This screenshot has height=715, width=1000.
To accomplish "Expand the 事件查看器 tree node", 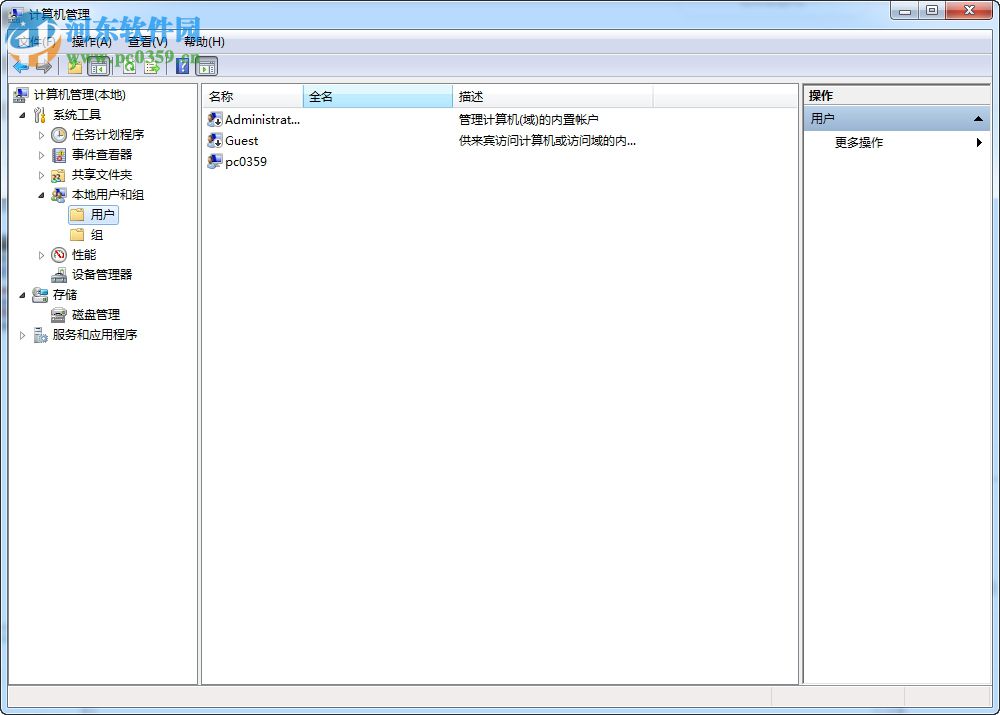I will [x=39, y=154].
